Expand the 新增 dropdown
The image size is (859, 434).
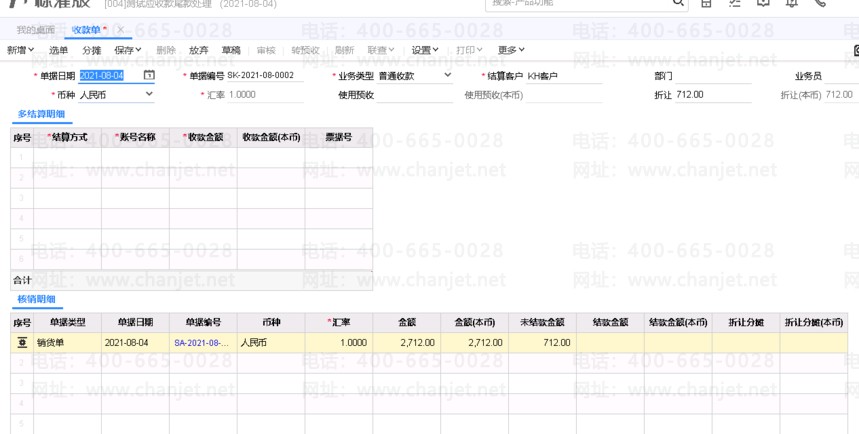point(20,50)
